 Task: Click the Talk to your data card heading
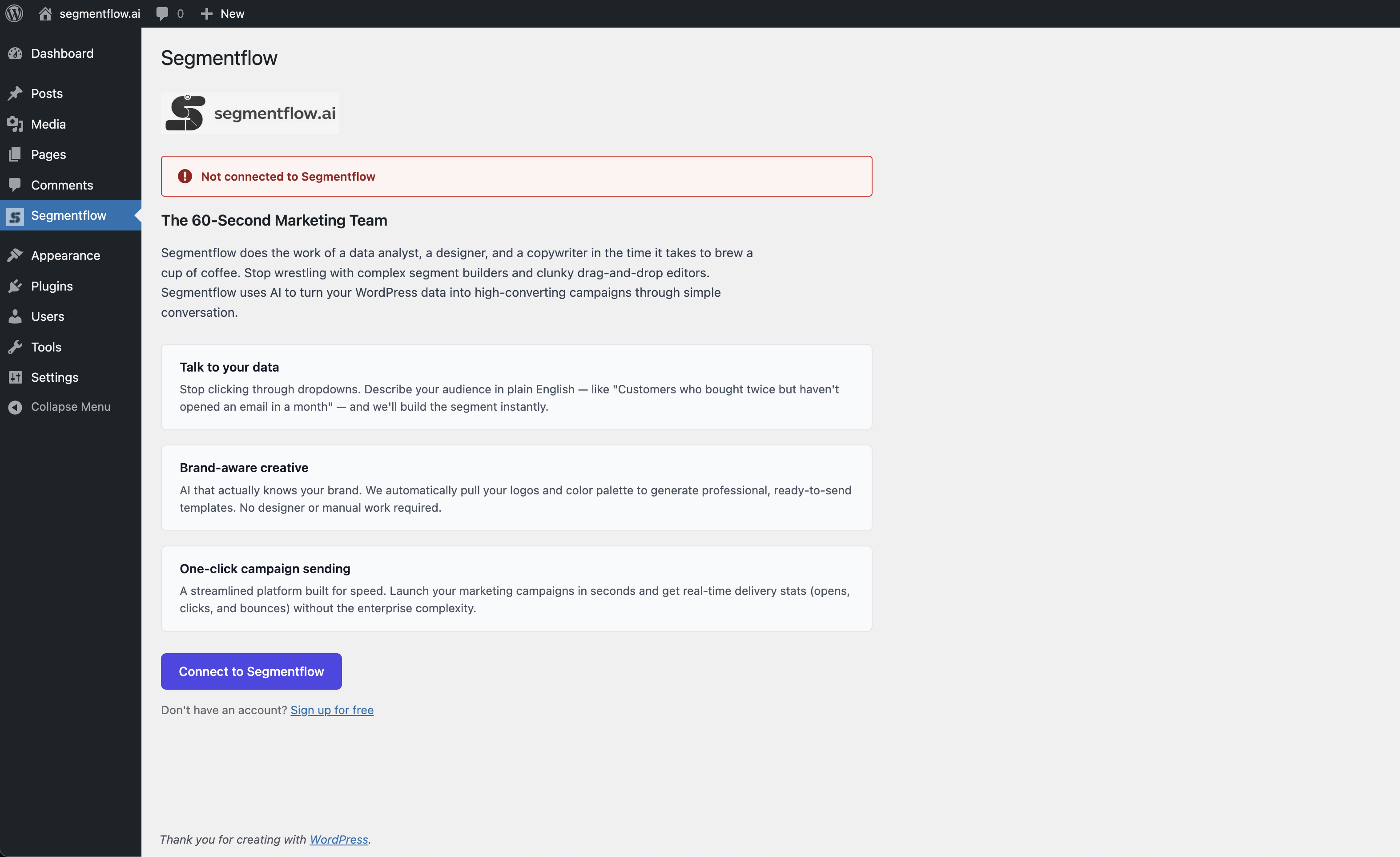point(229,367)
